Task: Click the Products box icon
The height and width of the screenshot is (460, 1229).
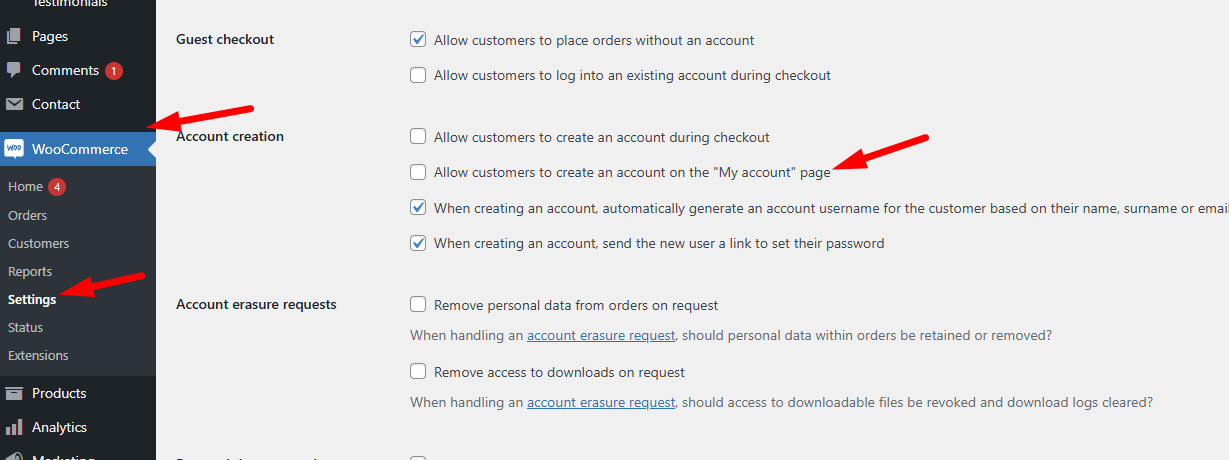Action: tap(14, 393)
